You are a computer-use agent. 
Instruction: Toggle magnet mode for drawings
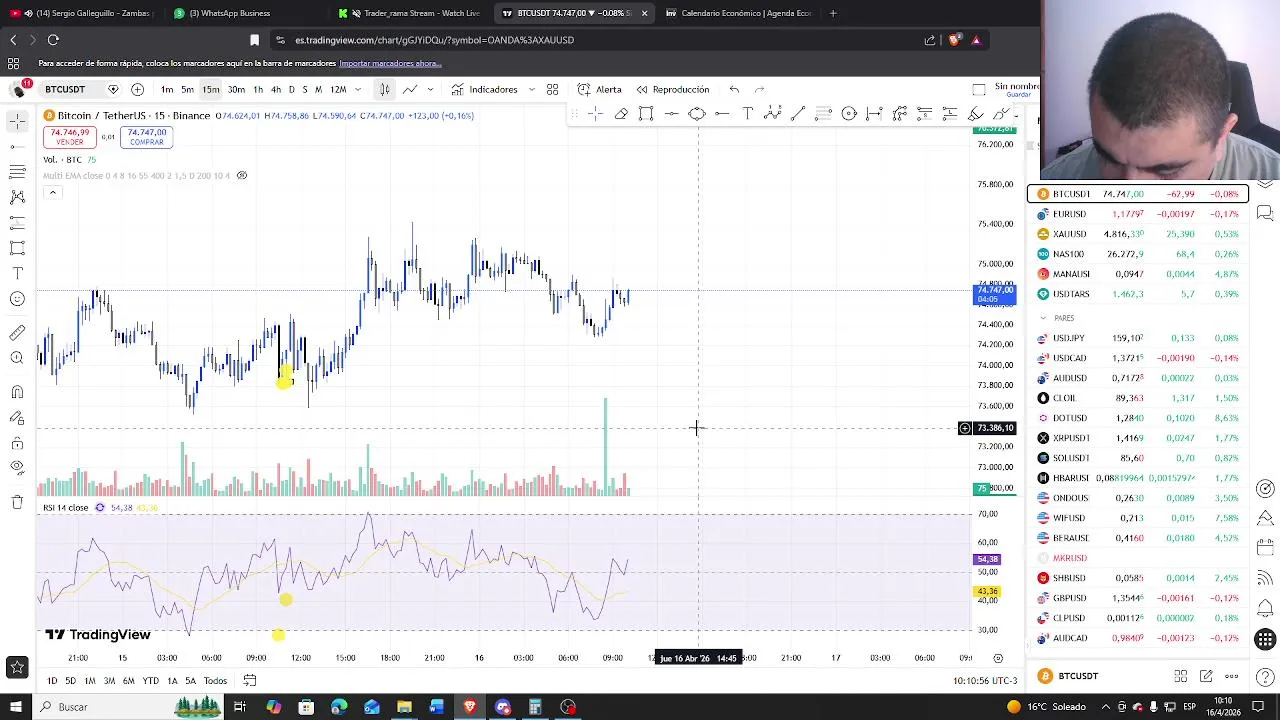17,392
